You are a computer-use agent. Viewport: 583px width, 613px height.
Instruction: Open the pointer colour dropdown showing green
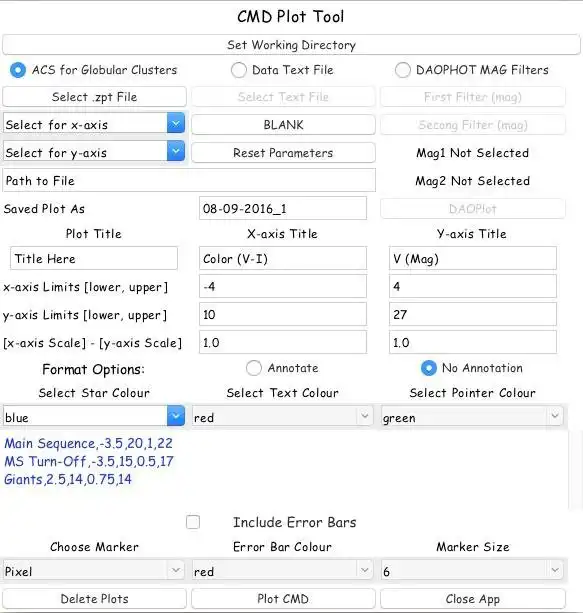[472, 417]
